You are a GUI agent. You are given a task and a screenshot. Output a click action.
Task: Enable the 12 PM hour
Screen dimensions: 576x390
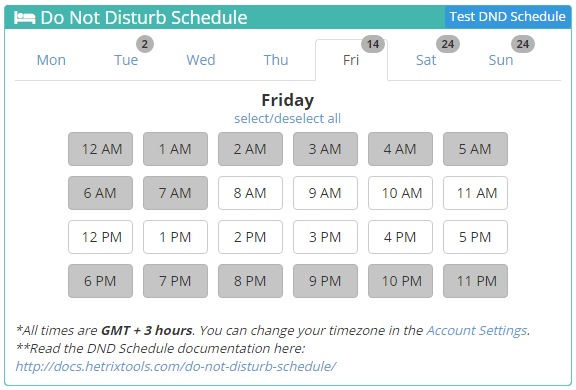click(x=100, y=237)
